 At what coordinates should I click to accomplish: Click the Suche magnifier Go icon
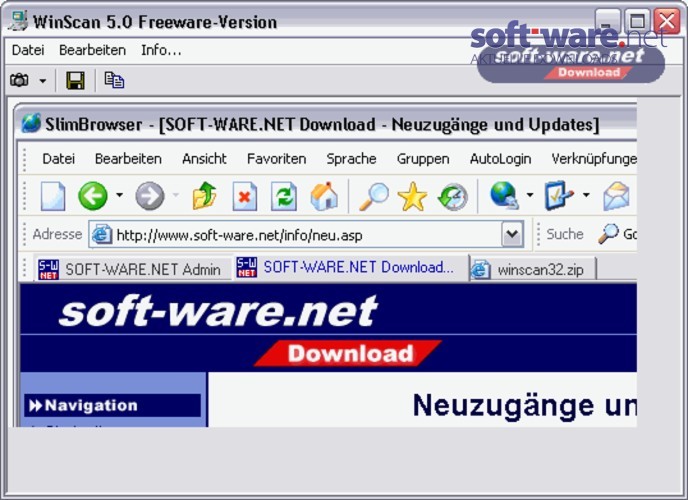608,234
